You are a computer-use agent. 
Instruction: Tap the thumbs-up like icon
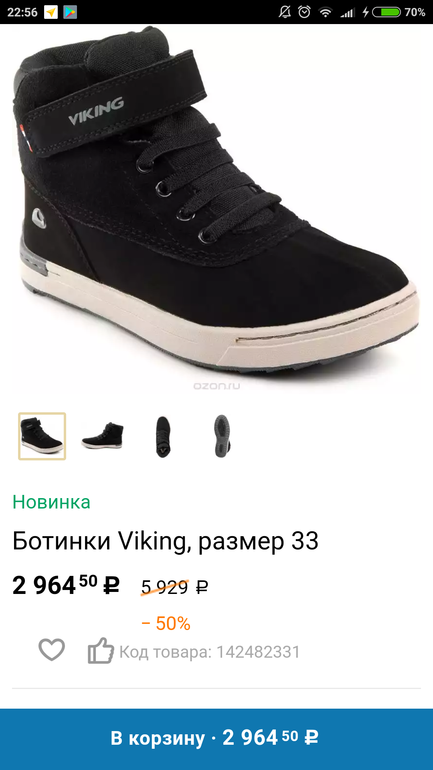101,651
